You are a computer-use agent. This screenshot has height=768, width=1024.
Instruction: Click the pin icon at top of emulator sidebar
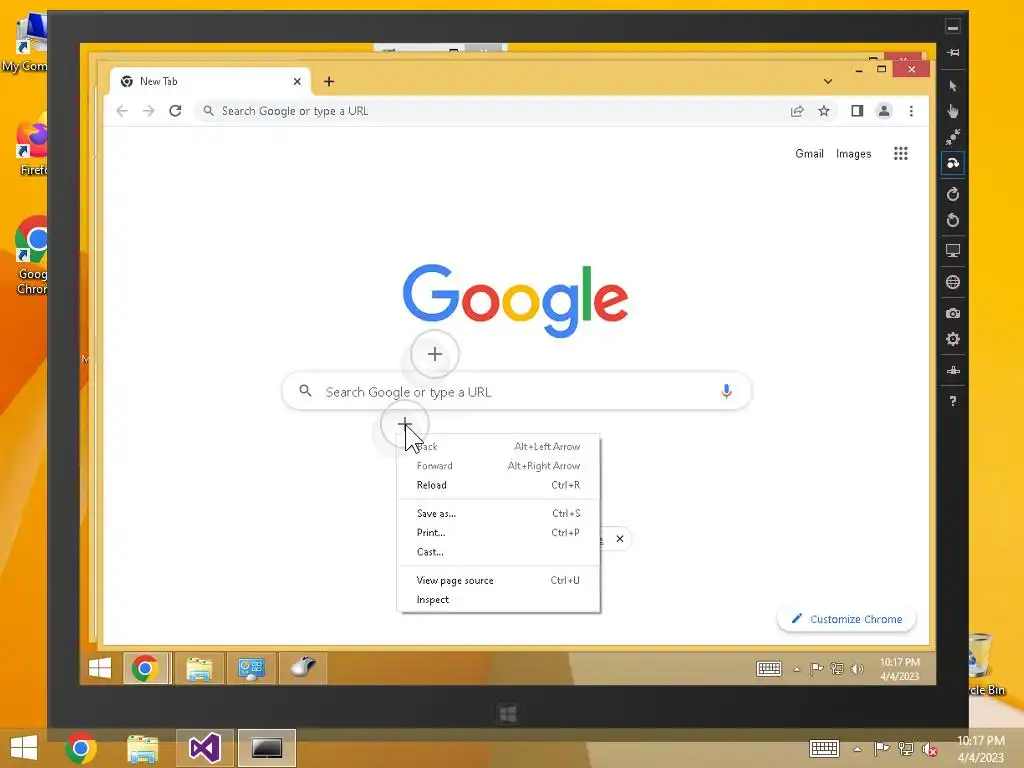point(953,52)
